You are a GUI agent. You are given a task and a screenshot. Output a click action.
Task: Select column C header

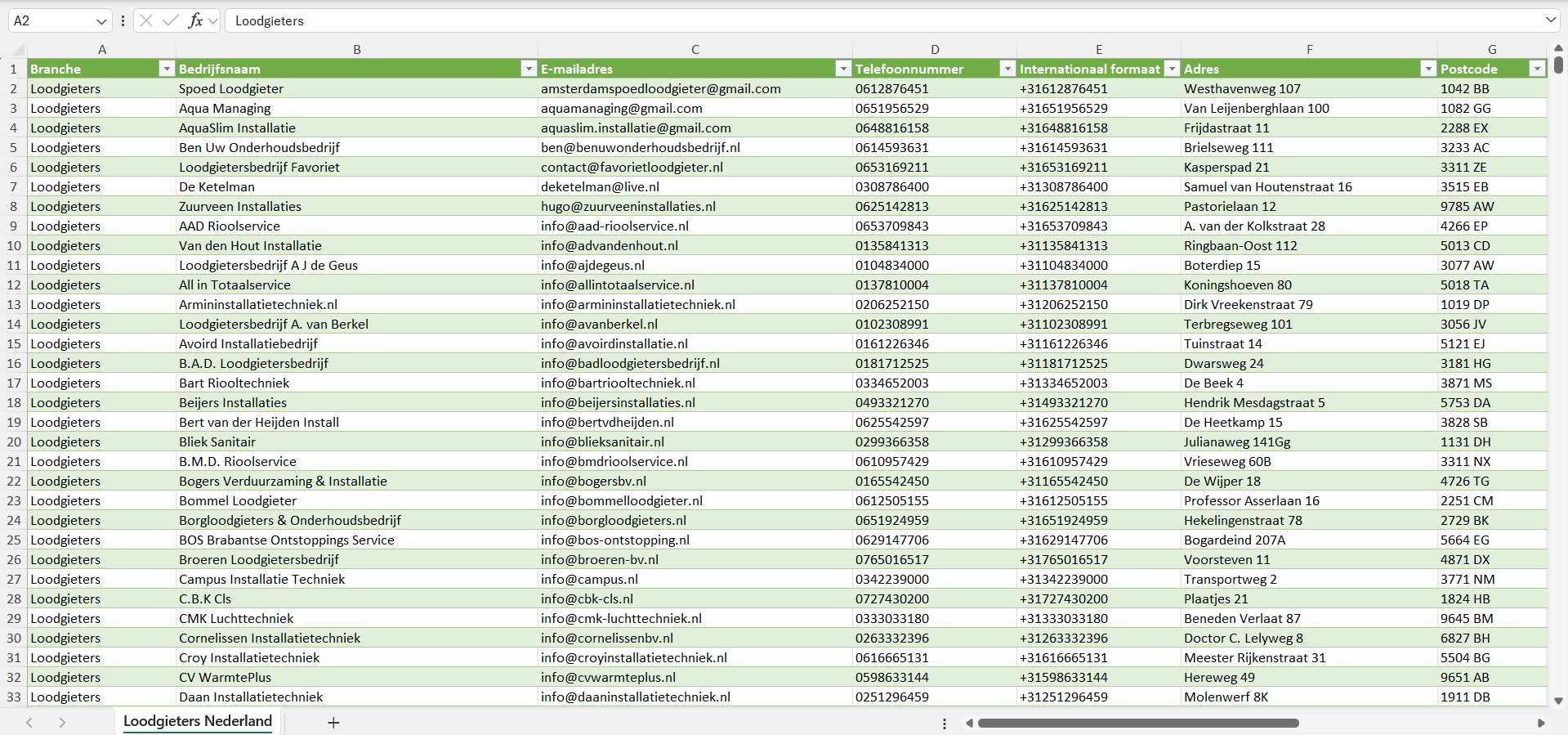695,49
